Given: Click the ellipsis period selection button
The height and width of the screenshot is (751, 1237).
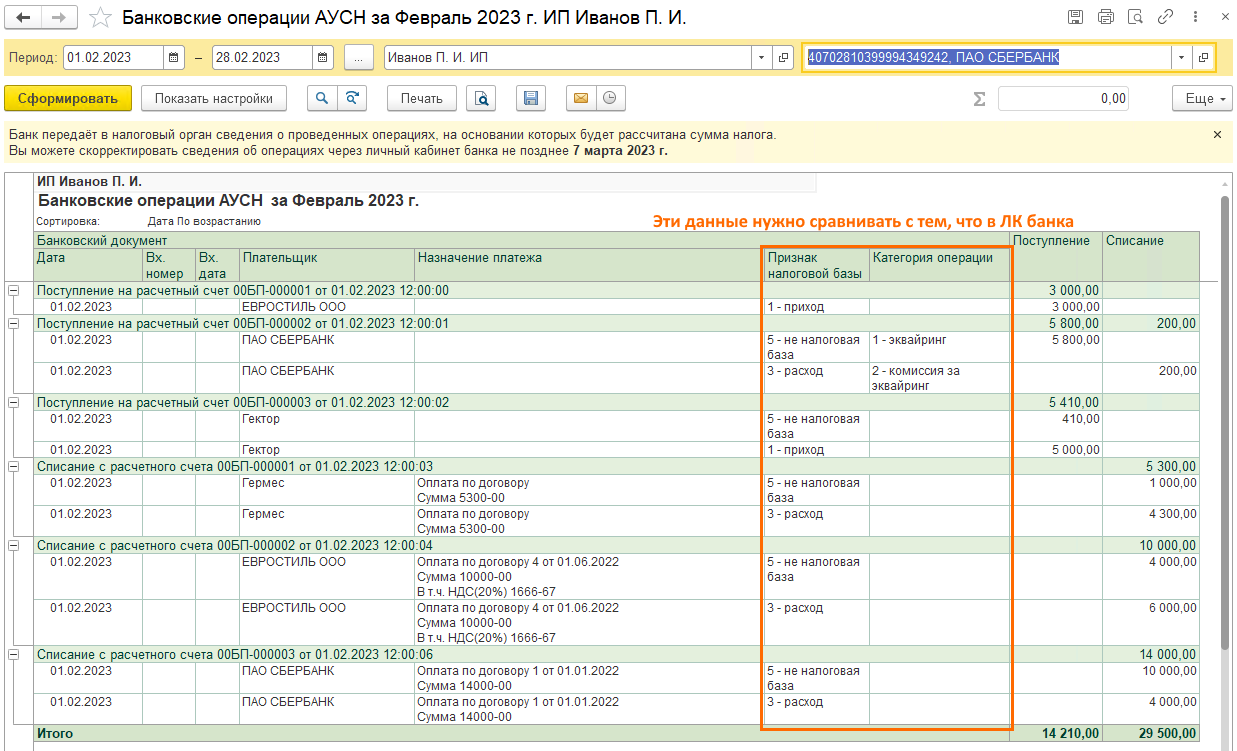Looking at the screenshot, I should [x=359, y=58].
